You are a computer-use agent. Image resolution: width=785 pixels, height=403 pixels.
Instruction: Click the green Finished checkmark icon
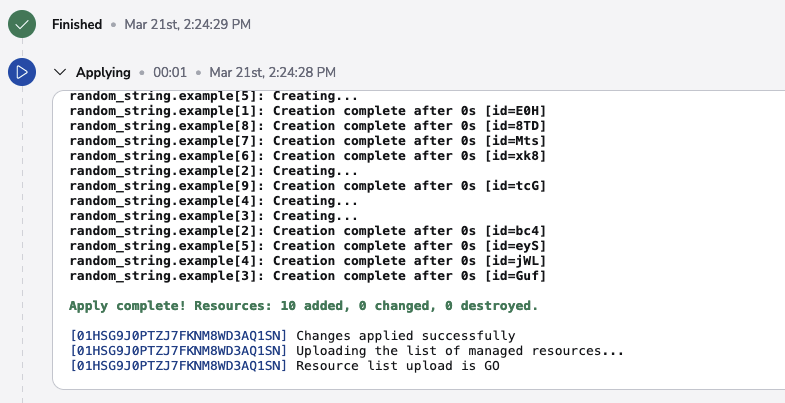(22, 23)
